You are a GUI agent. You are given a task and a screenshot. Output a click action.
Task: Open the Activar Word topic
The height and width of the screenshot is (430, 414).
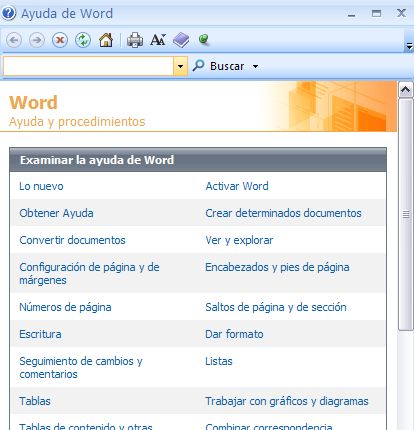(237, 186)
